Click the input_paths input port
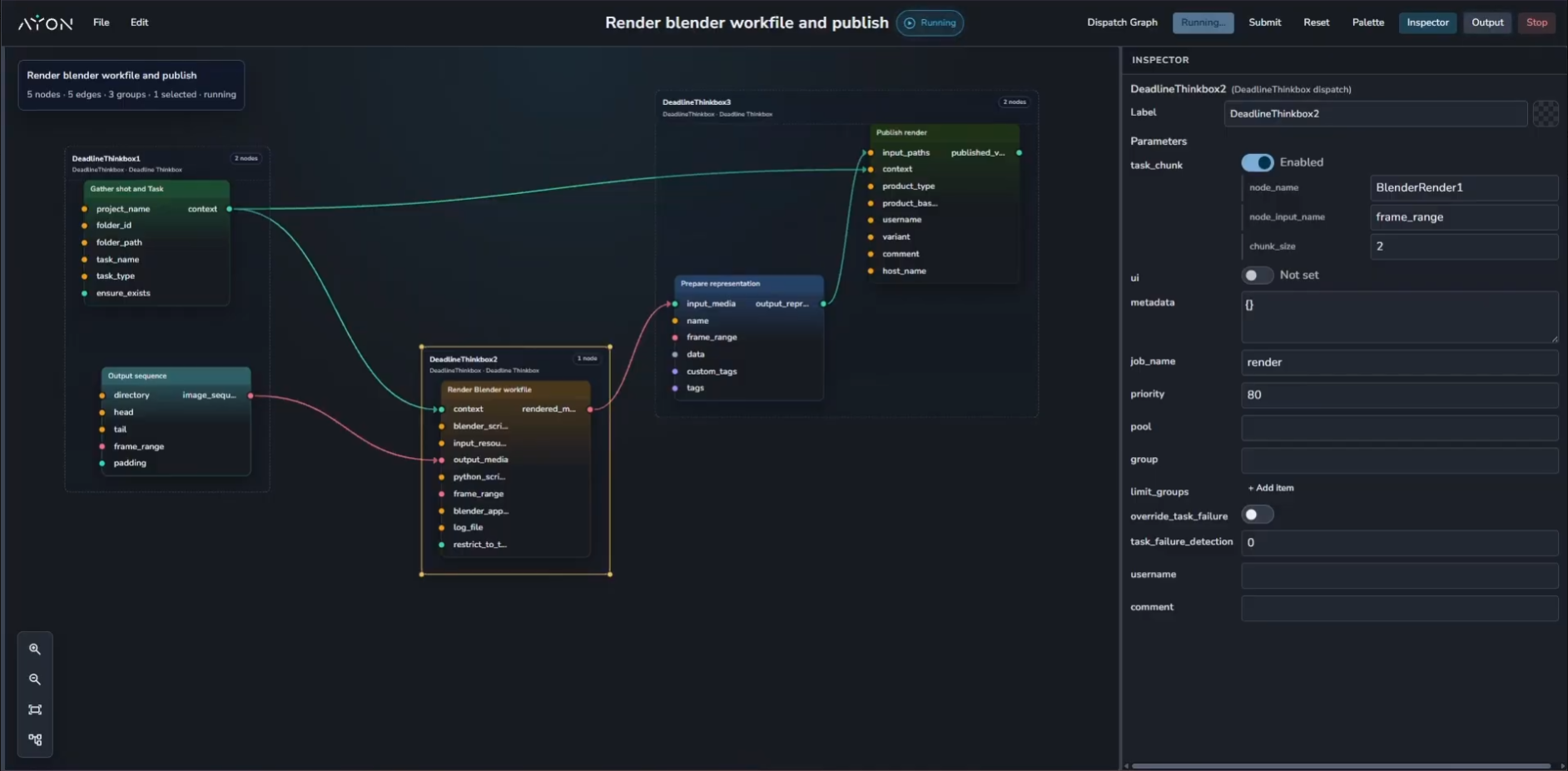This screenshot has width=1568, height=771. [871, 152]
